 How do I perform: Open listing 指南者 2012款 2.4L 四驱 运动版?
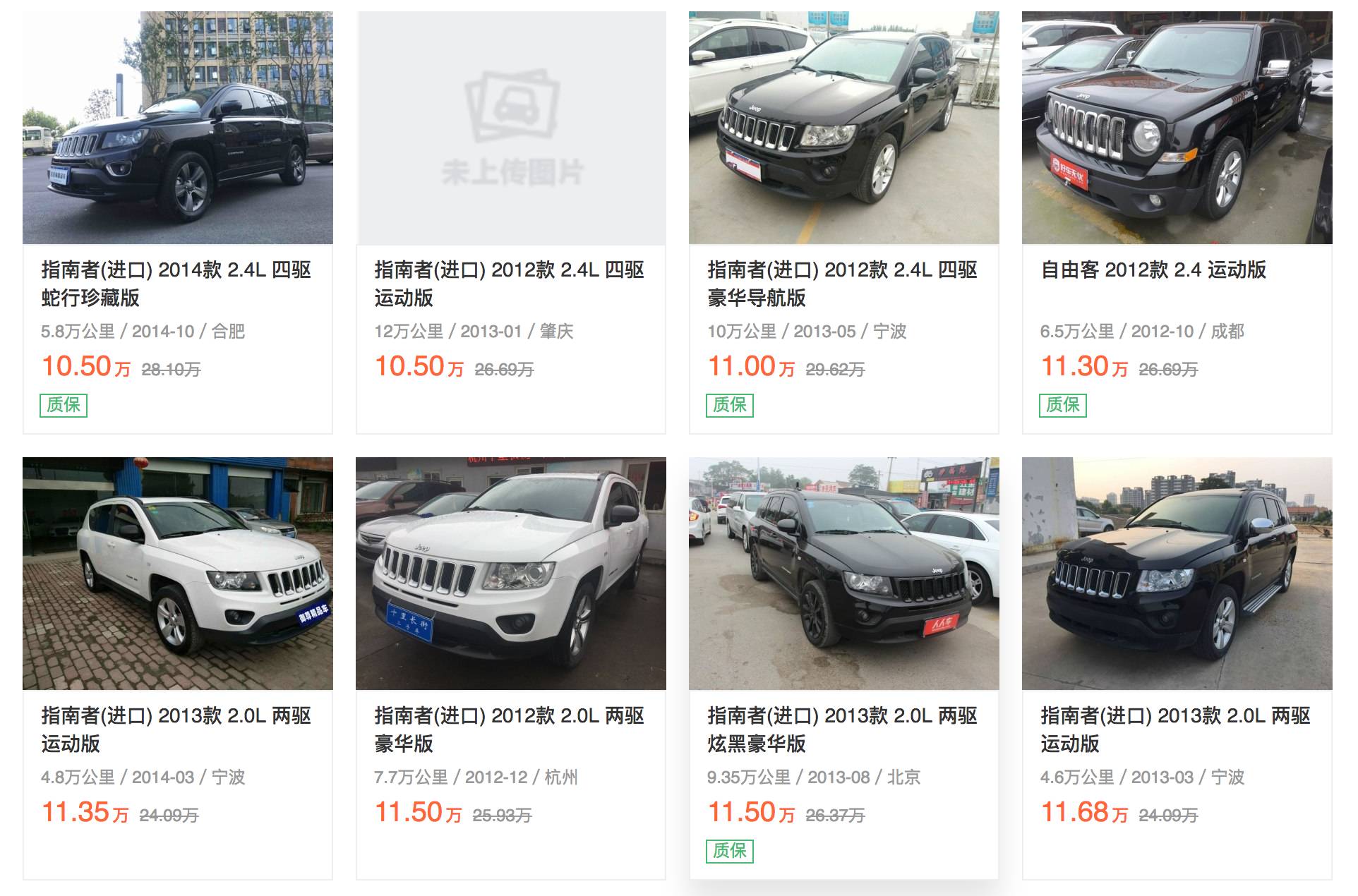pyautogui.click(x=510, y=284)
